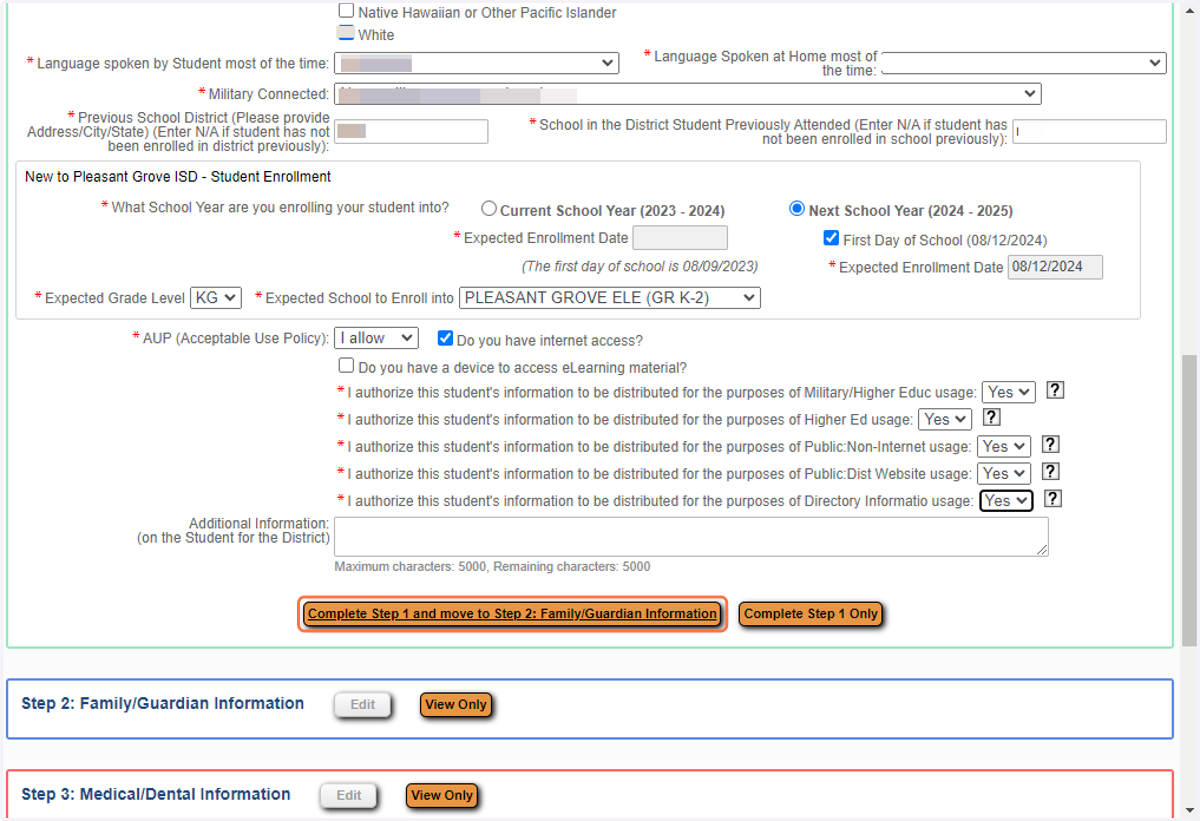Check Native Hawaiian or Other Pacific Islander
Image resolution: width=1200 pixels, height=821 pixels.
[x=346, y=11]
